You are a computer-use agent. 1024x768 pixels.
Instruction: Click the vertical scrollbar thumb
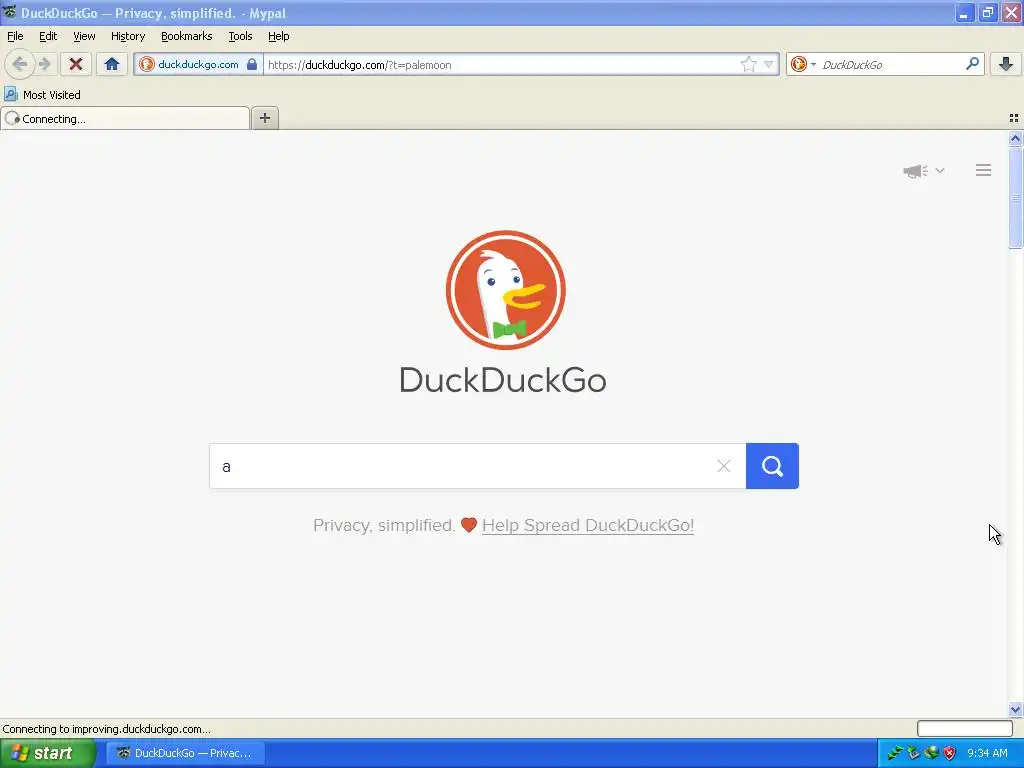pos(1015,197)
